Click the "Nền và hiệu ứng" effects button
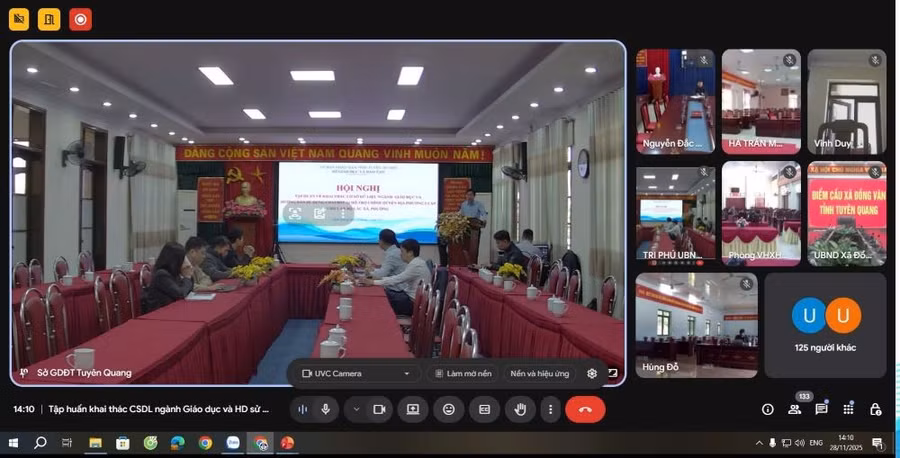This screenshot has width=900, height=458. coord(539,373)
